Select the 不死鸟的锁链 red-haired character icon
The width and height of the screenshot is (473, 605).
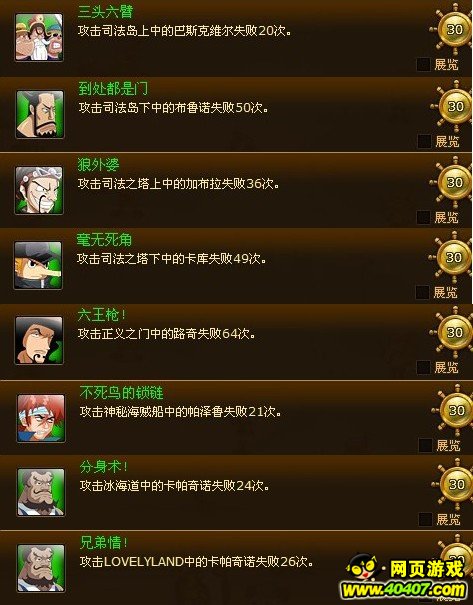point(41,418)
